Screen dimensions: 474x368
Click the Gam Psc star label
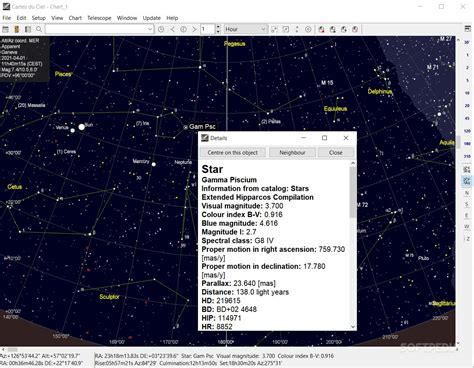coord(202,127)
